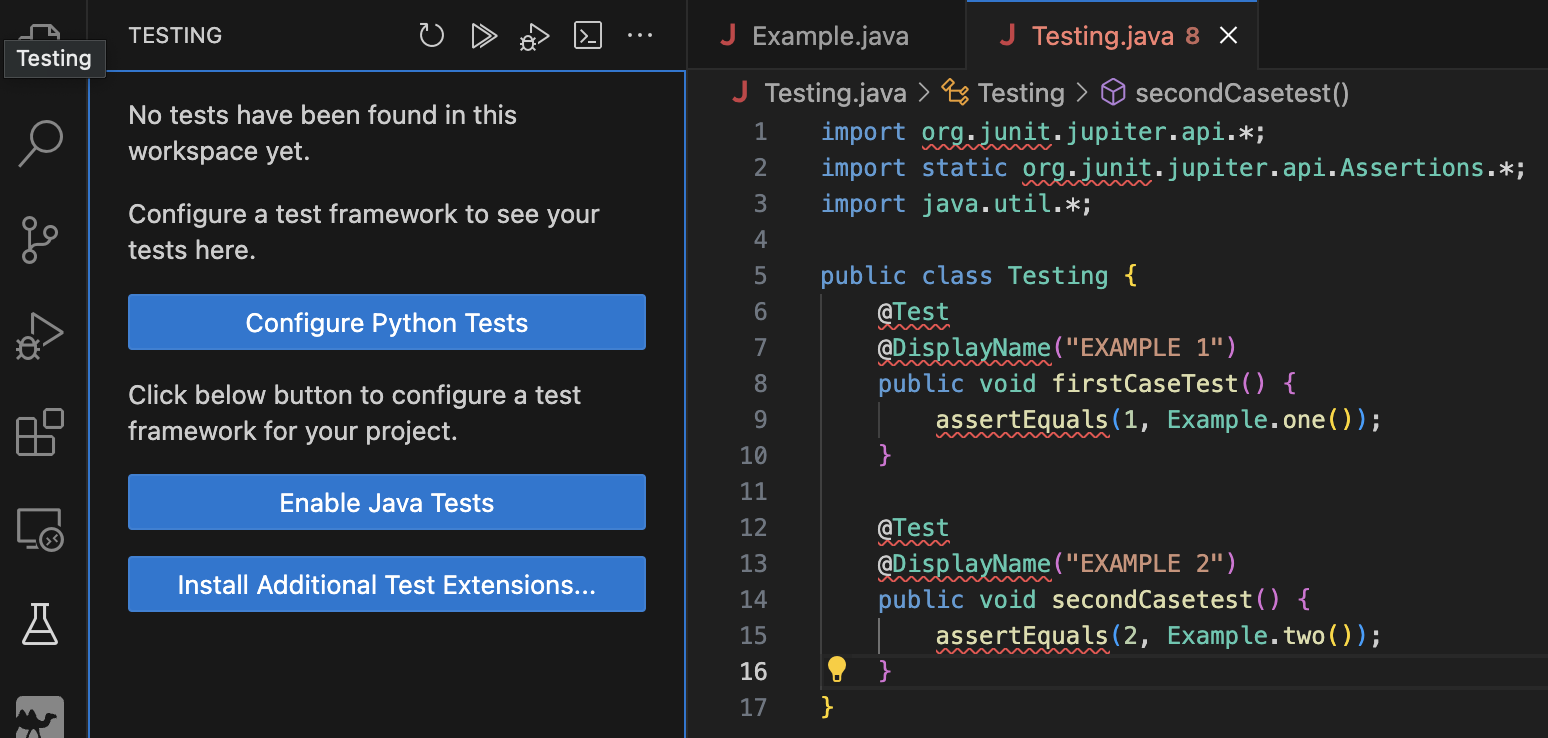Run all tests from the Testing toolbar
Viewport: 1548px width, 738px height.
(x=484, y=35)
